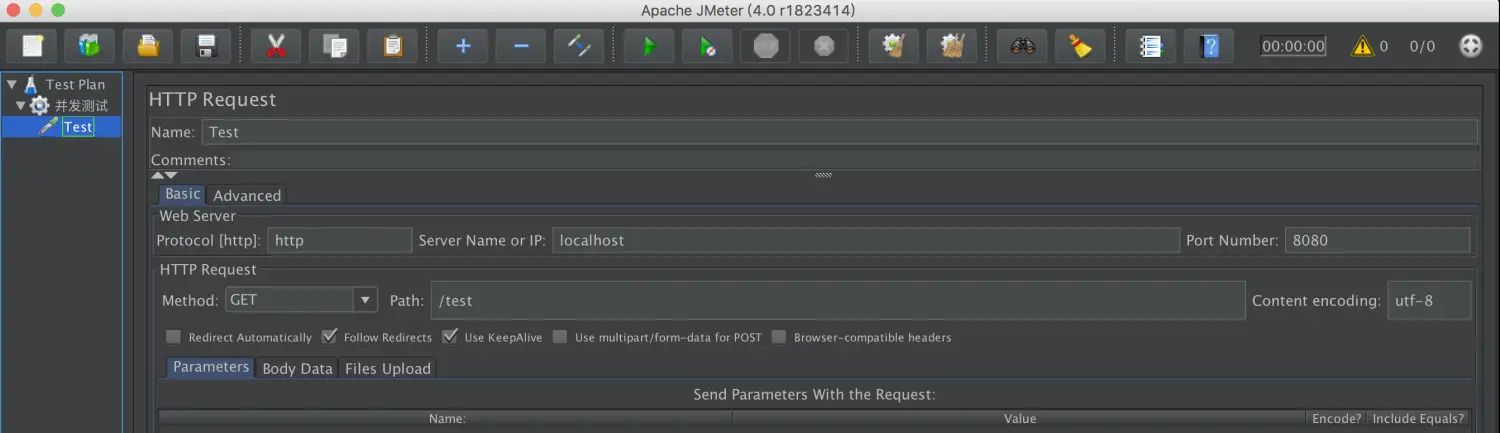
Task: Open the Function Helper list icon
Action: click(x=1150, y=46)
